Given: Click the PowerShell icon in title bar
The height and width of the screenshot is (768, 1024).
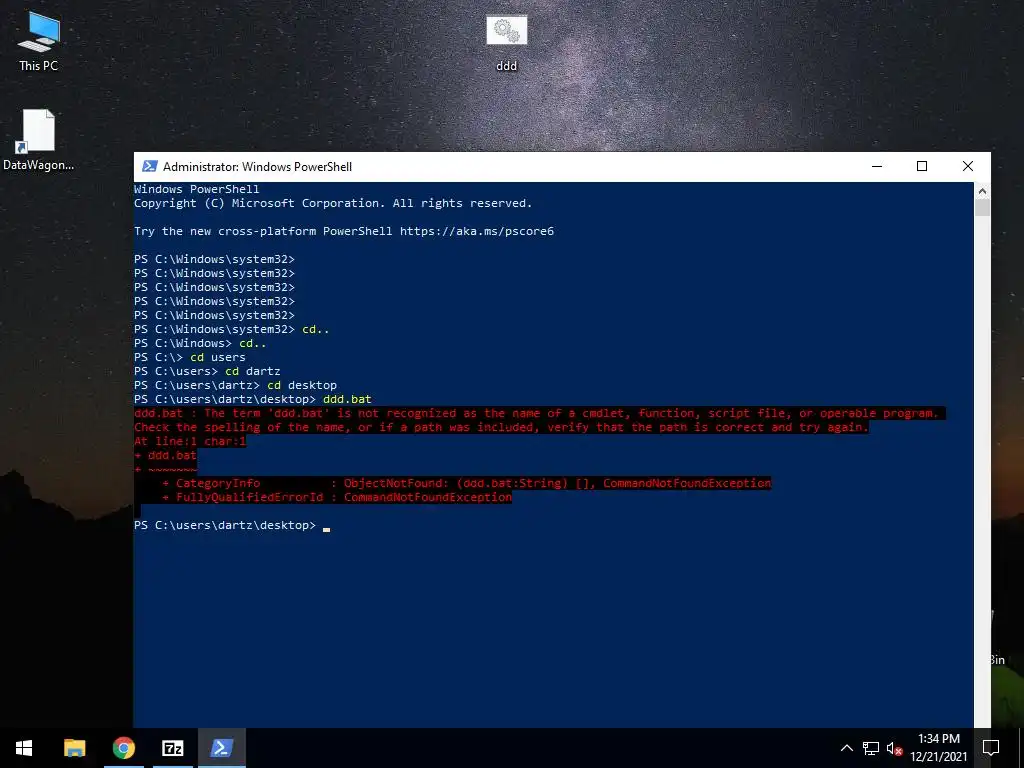Looking at the screenshot, I should (150, 167).
